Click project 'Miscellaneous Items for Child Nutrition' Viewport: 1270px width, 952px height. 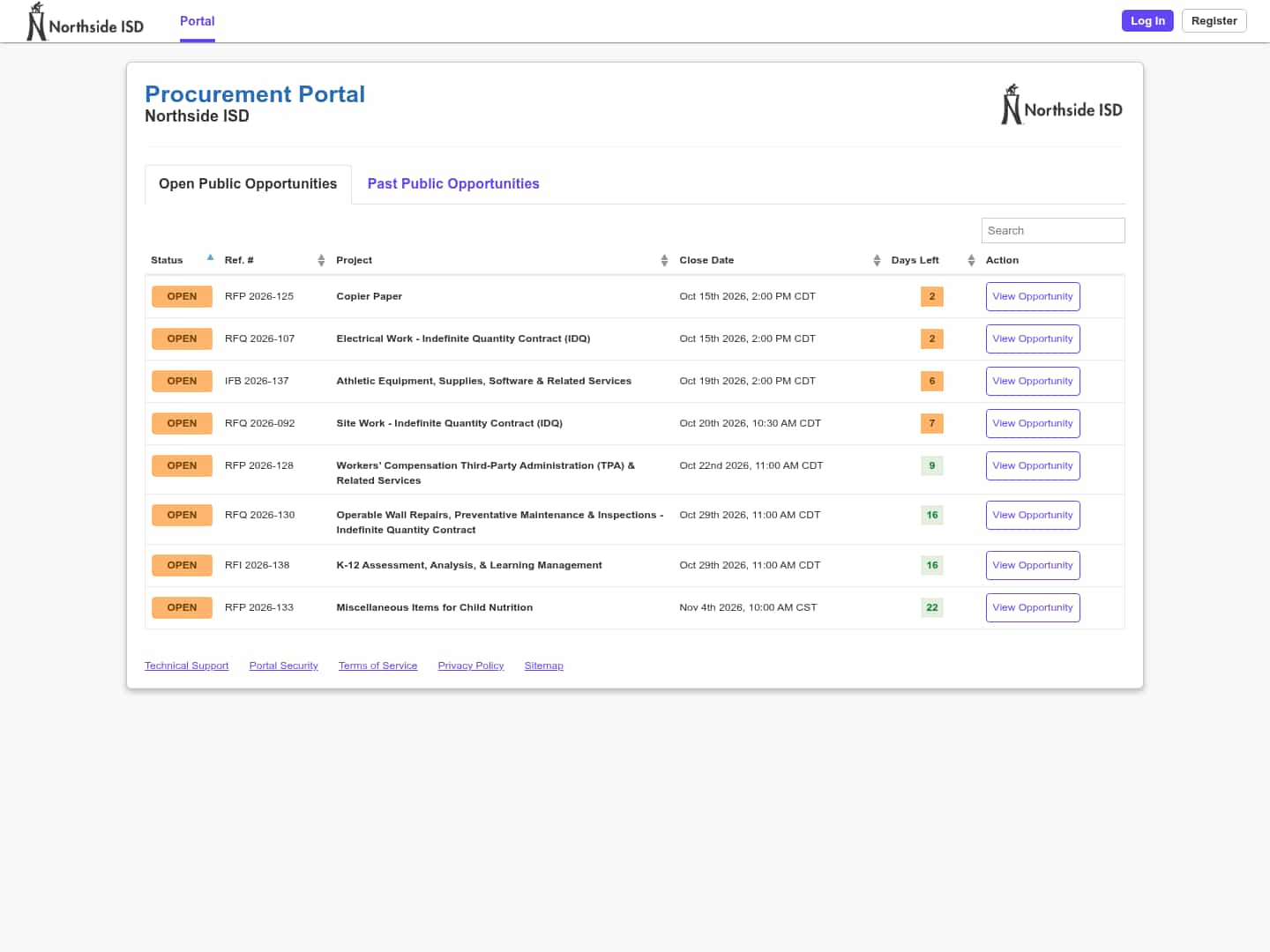point(434,607)
